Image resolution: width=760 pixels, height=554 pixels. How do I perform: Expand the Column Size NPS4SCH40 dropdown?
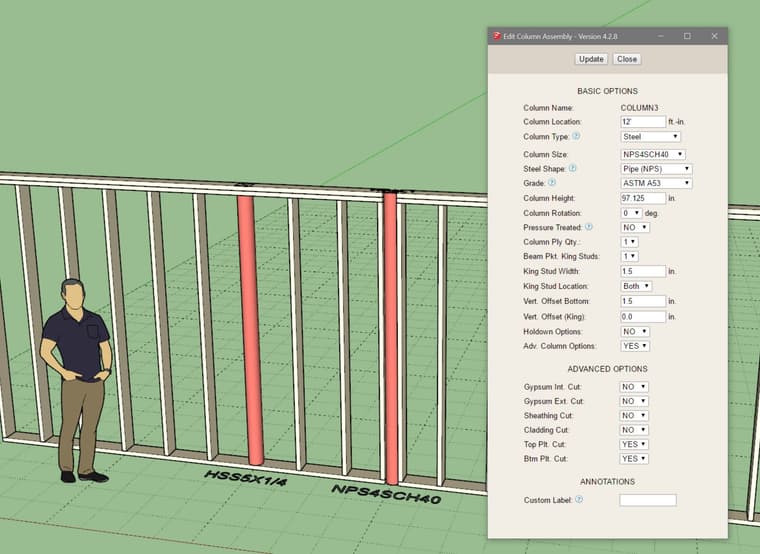tap(653, 155)
